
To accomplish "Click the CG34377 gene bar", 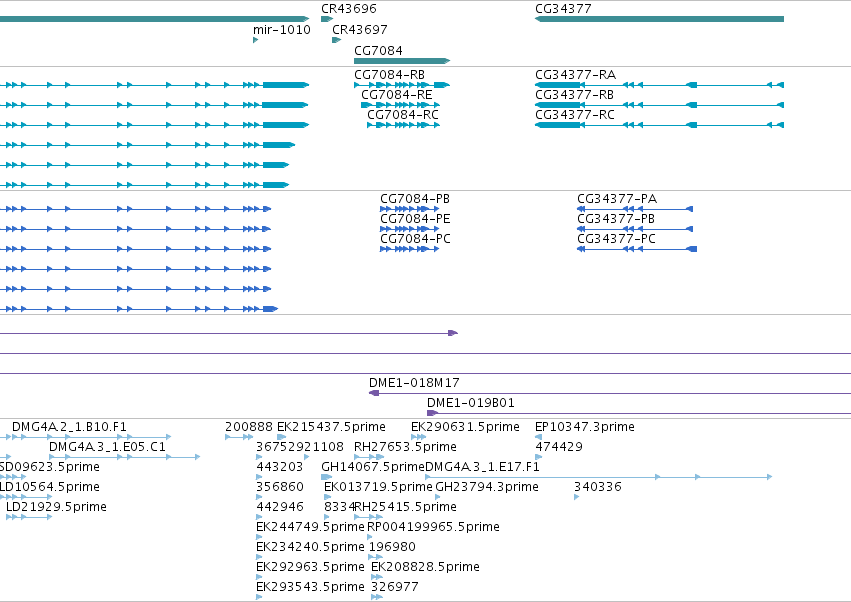I will [x=659, y=19].
